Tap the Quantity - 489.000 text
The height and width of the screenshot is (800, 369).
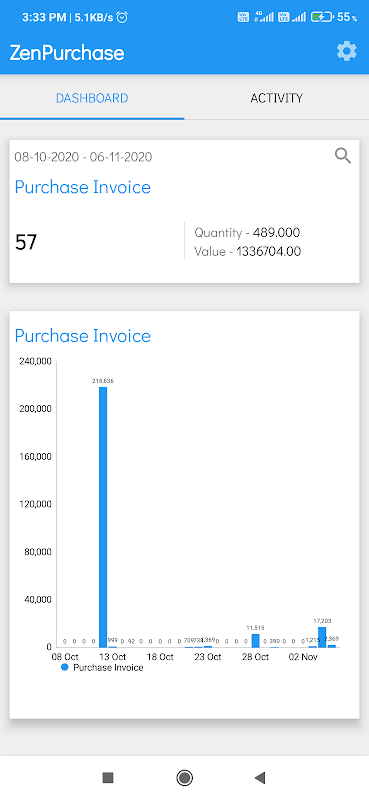247,233
